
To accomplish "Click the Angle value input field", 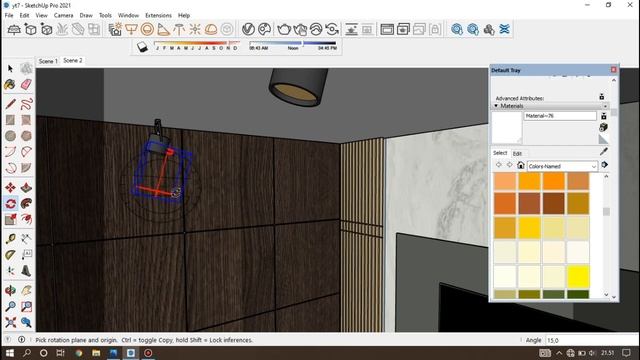I will coord(592,340).
